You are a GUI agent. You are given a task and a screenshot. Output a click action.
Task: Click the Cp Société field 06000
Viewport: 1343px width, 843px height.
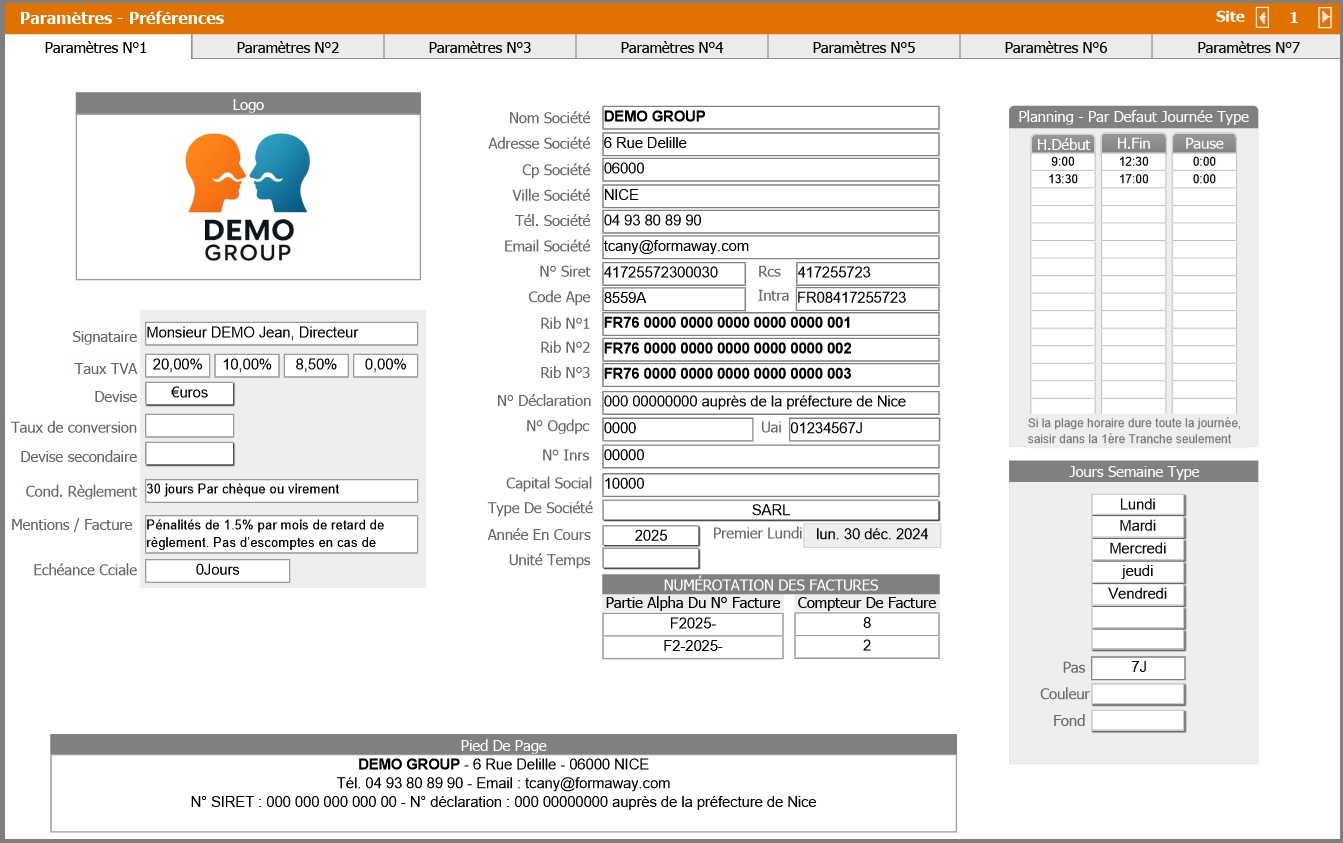[771, 170]
